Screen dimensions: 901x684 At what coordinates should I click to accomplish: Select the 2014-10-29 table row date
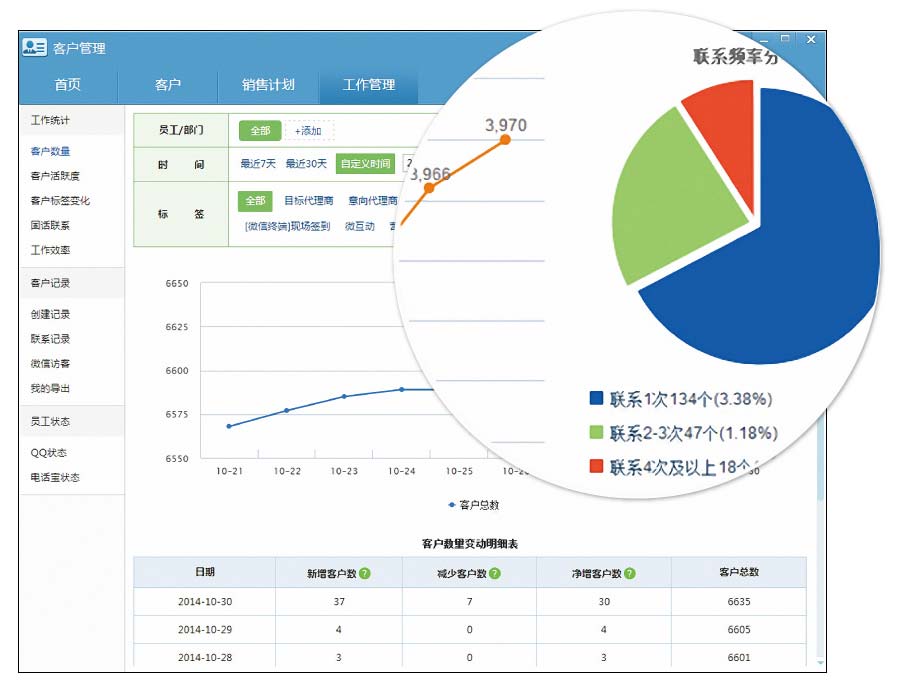205,630
